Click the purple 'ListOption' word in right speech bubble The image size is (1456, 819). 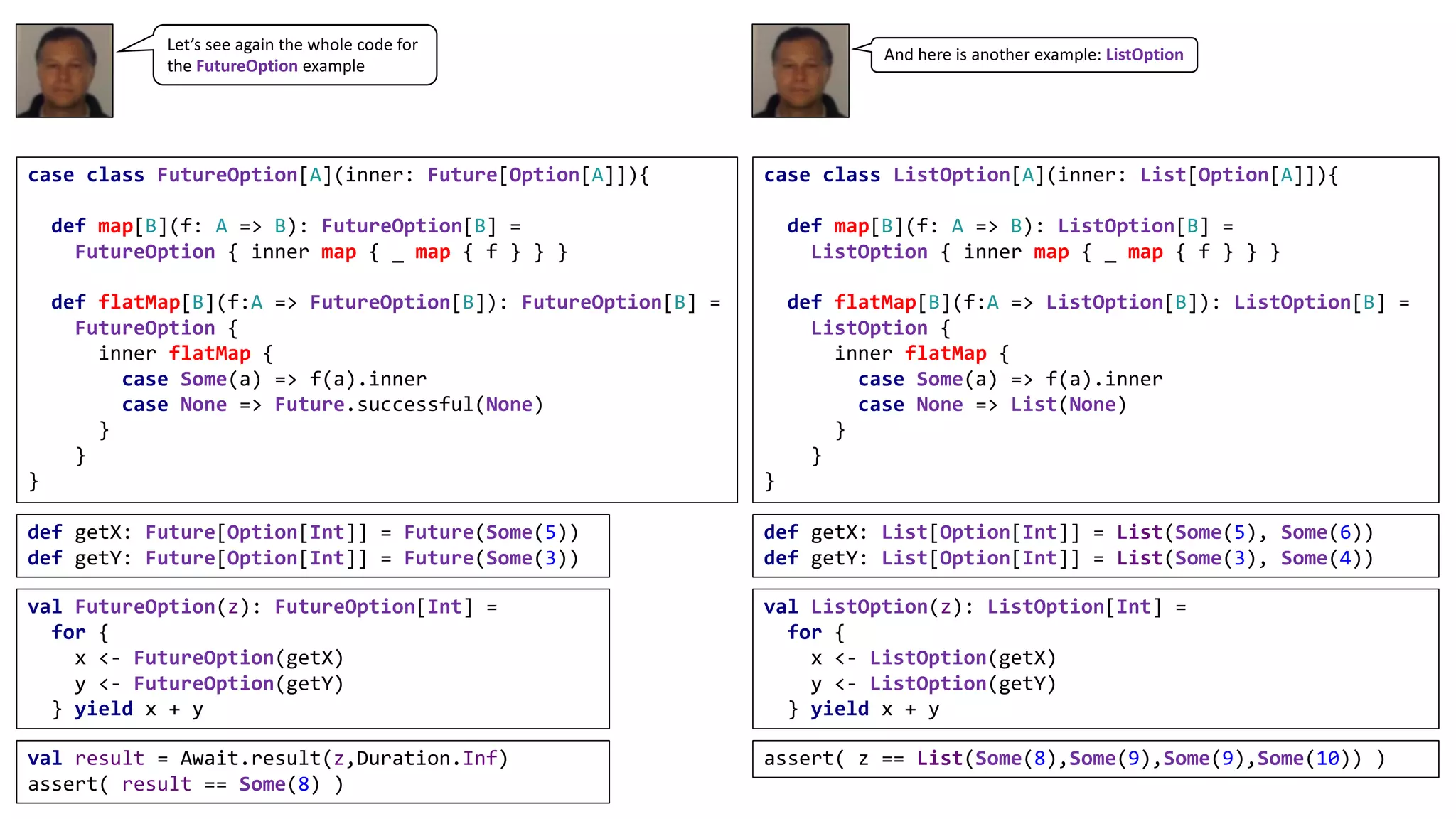tap(1145, 55)
